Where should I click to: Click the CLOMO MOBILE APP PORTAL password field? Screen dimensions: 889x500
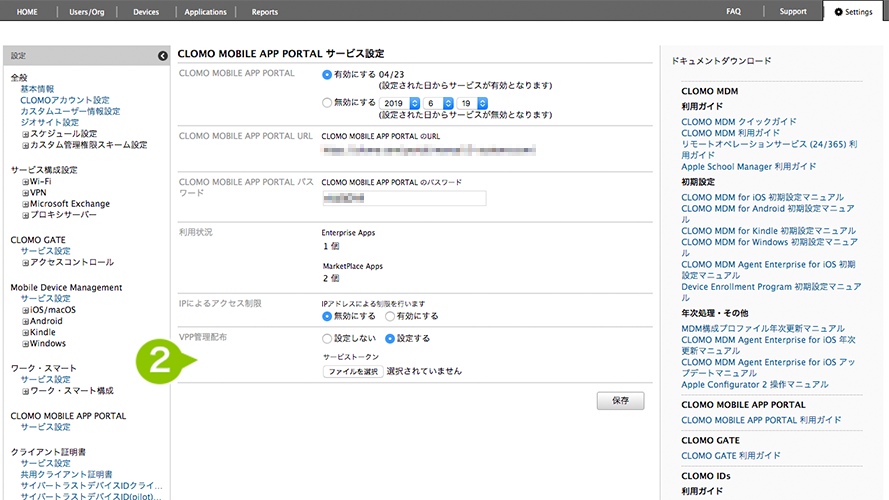coord(404,198)
